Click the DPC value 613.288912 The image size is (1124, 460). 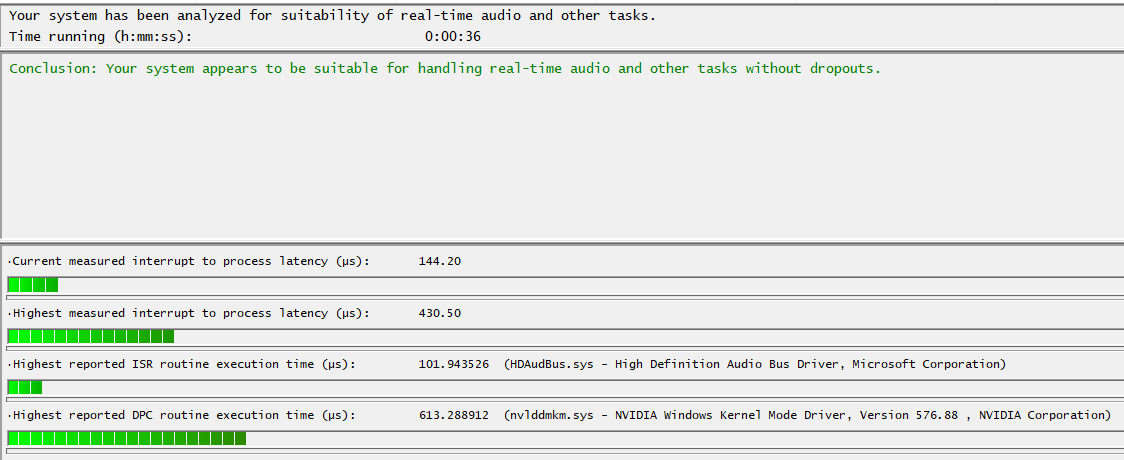[x=454, y=415]
